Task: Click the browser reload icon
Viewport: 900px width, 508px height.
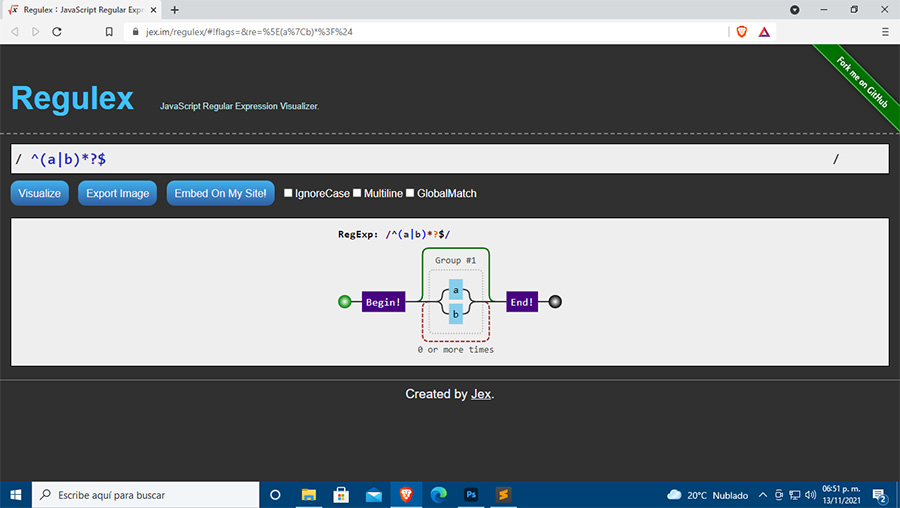Action: point(57,31)
